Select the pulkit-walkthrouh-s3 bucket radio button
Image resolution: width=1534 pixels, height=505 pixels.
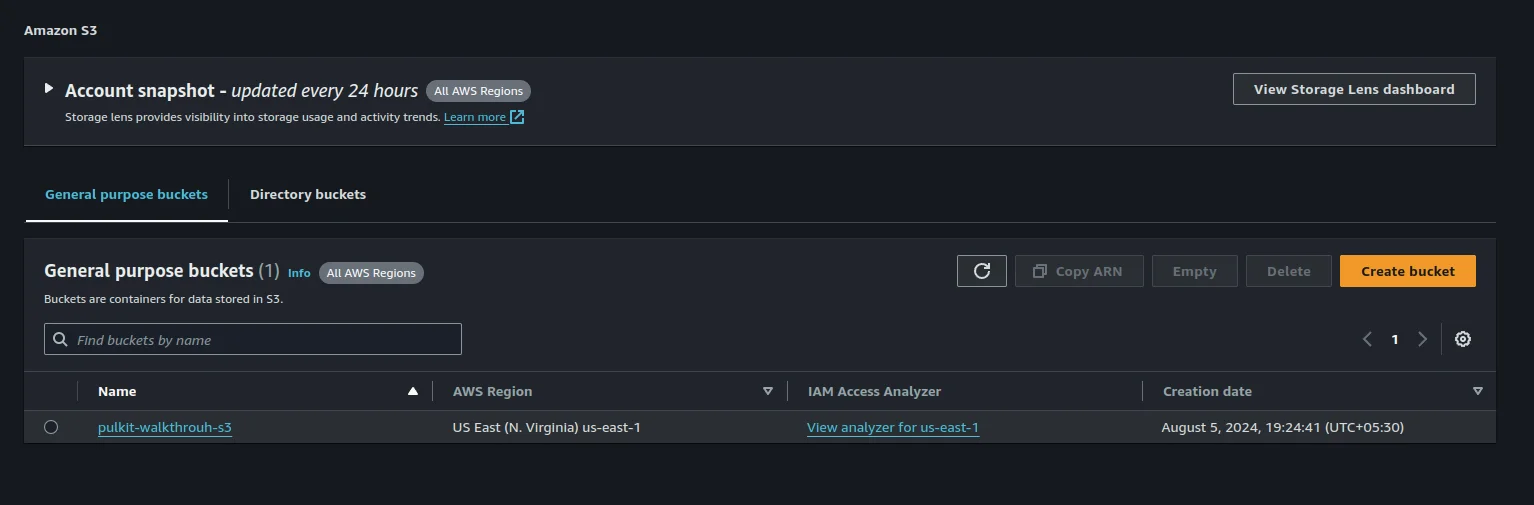click(x=51, y=427)
